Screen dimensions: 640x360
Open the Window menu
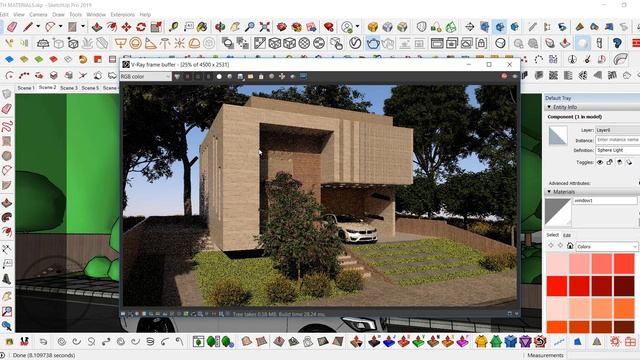[96, 14]
